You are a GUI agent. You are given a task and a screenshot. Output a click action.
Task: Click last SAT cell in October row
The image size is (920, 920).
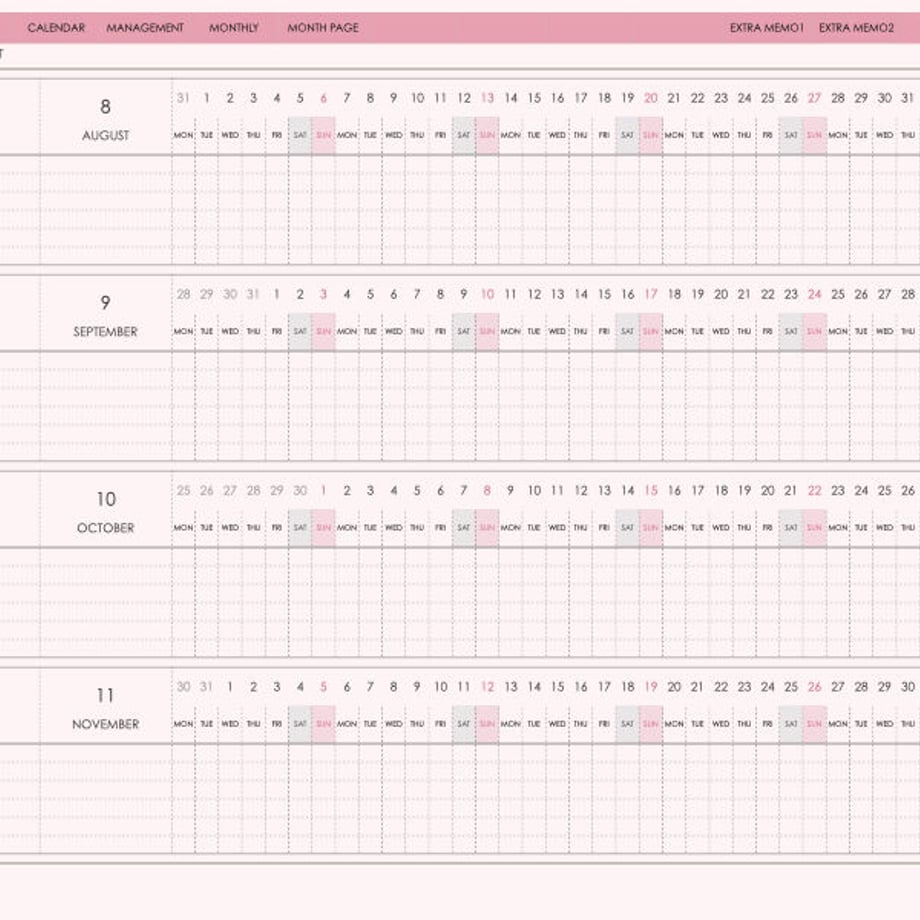tap(791, 528)
